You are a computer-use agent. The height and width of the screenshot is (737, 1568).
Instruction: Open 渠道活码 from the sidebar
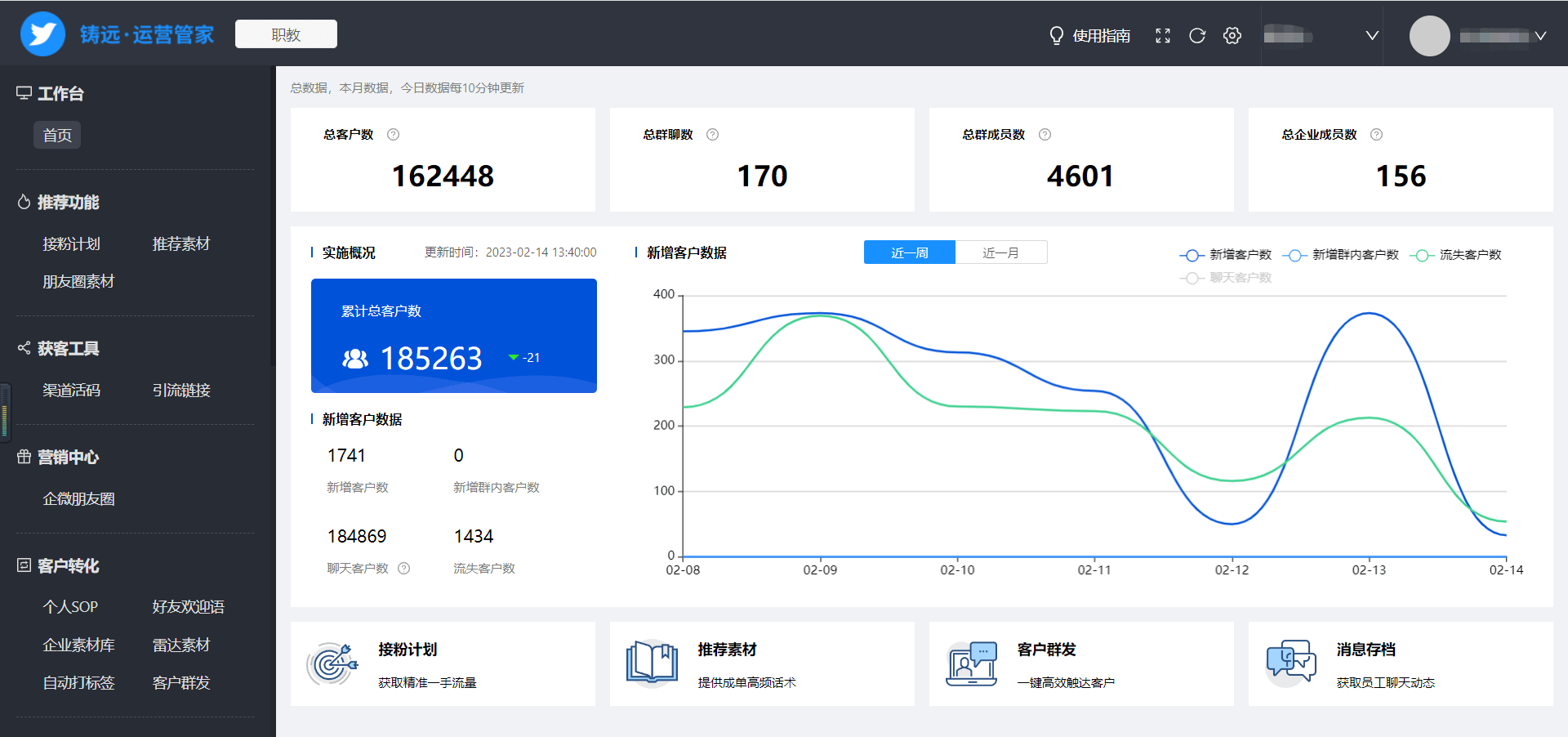pyautogui.click(x=72, y=390)
